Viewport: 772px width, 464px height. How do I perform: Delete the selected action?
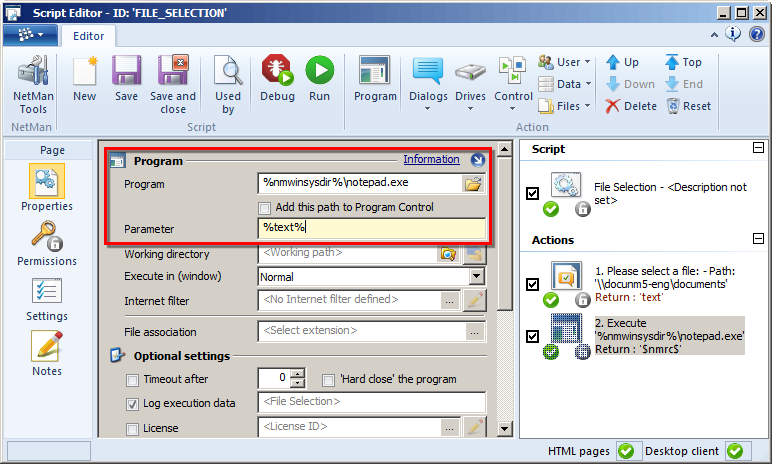tap(631, 106)
